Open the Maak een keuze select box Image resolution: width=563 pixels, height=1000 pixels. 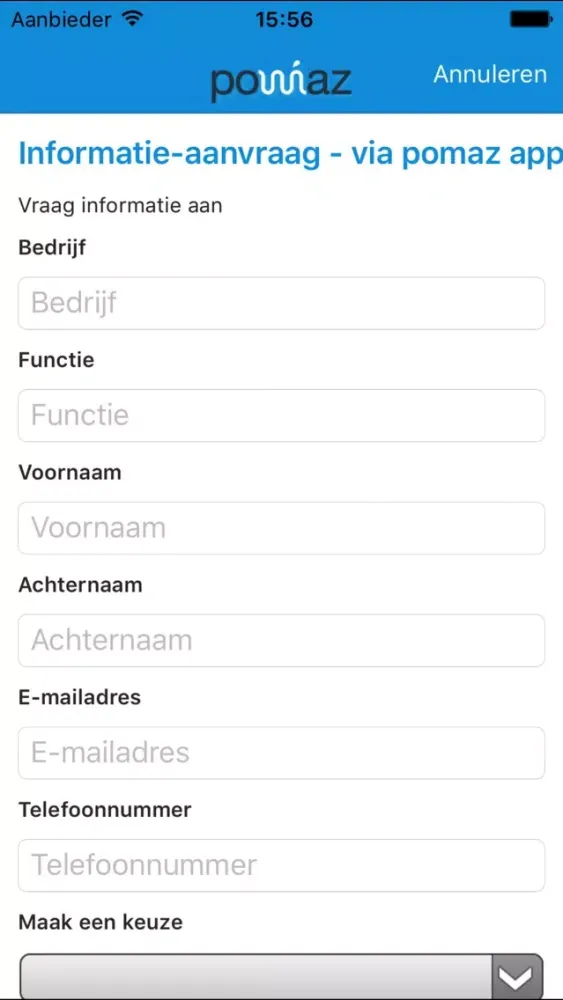click(281, 976)
